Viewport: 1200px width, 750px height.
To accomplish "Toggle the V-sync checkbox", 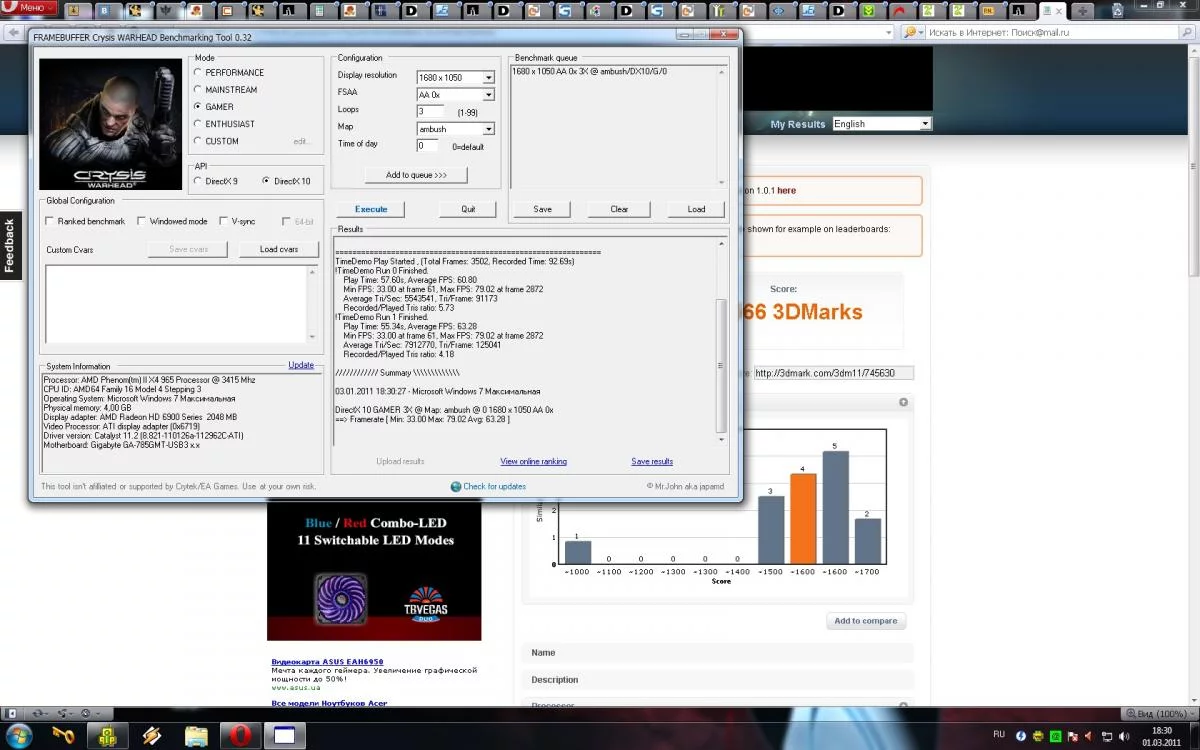I will coord(223,221).
